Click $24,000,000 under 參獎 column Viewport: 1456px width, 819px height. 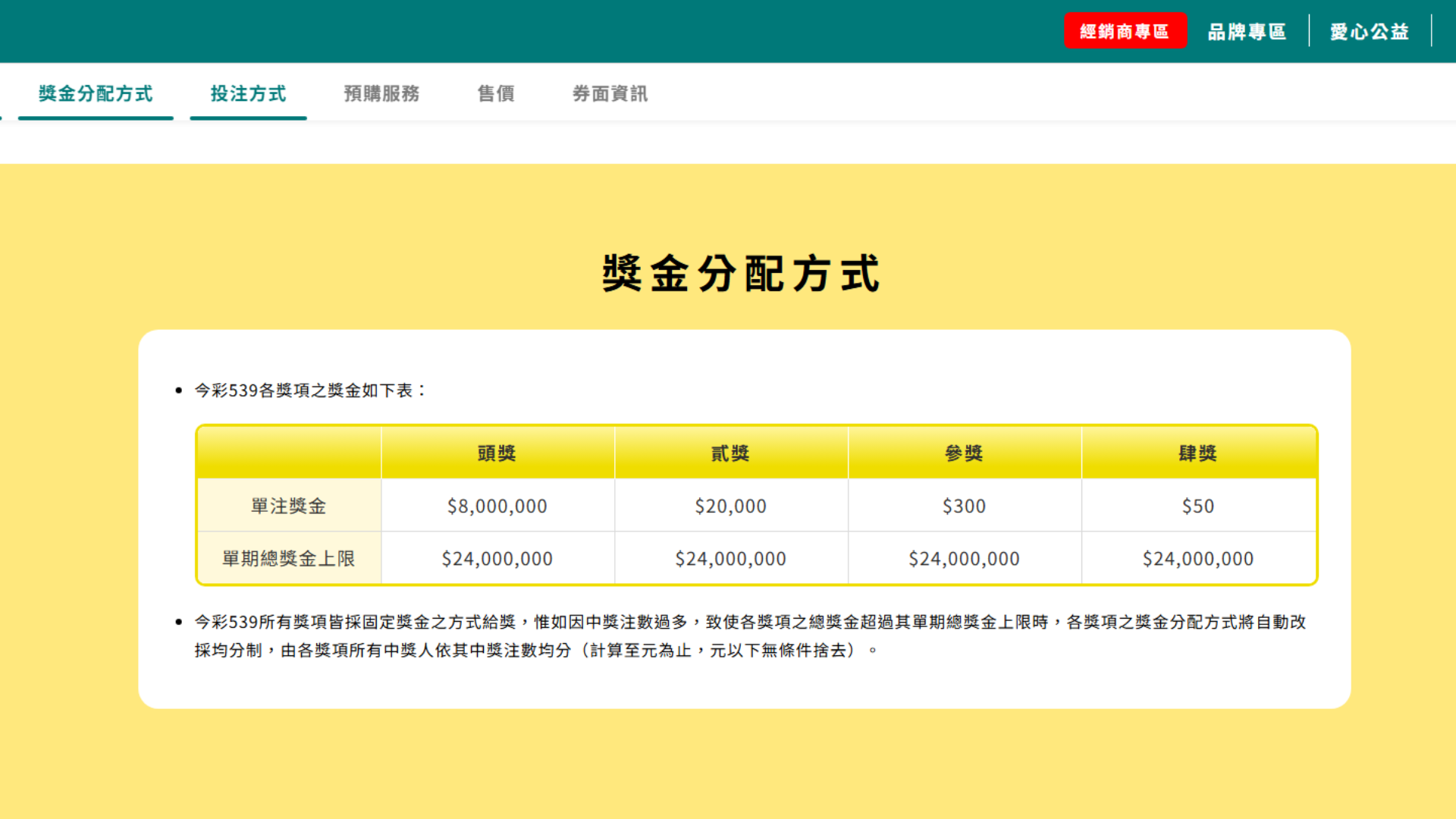965,558
